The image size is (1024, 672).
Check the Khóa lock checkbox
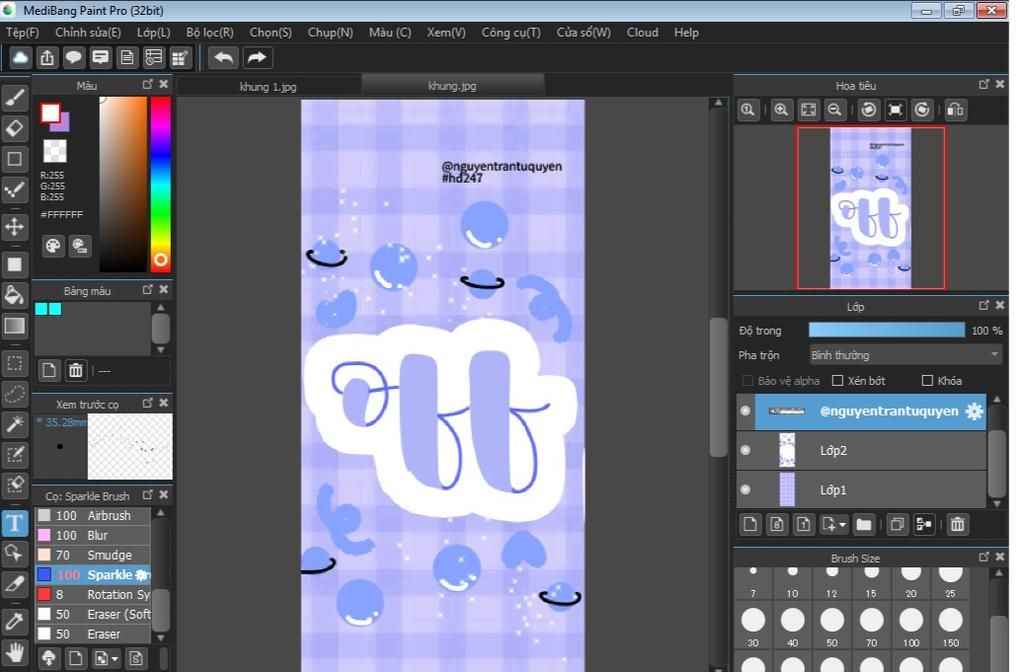[x=927, y=381]
